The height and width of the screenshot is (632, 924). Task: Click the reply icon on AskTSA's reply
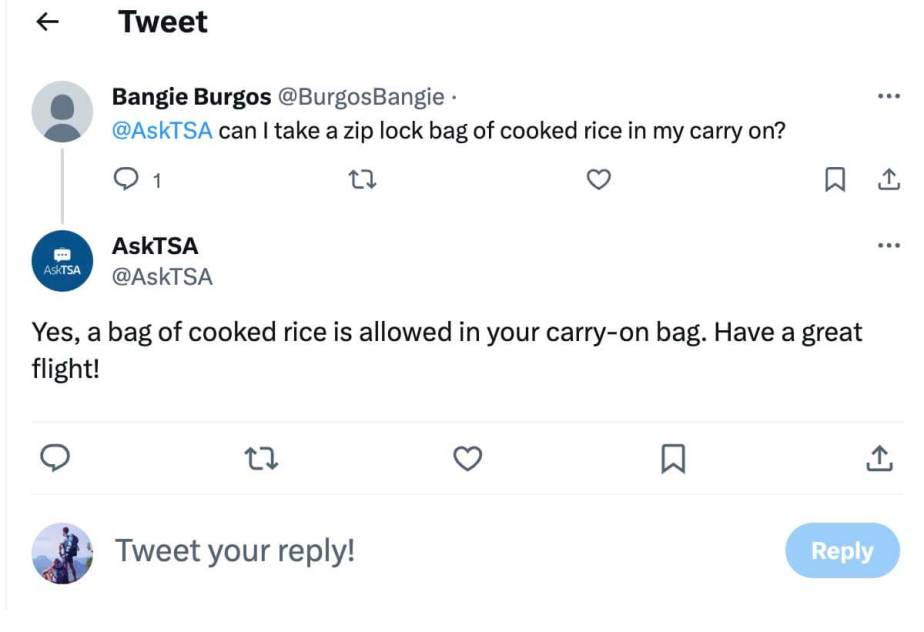click(56, 459)
